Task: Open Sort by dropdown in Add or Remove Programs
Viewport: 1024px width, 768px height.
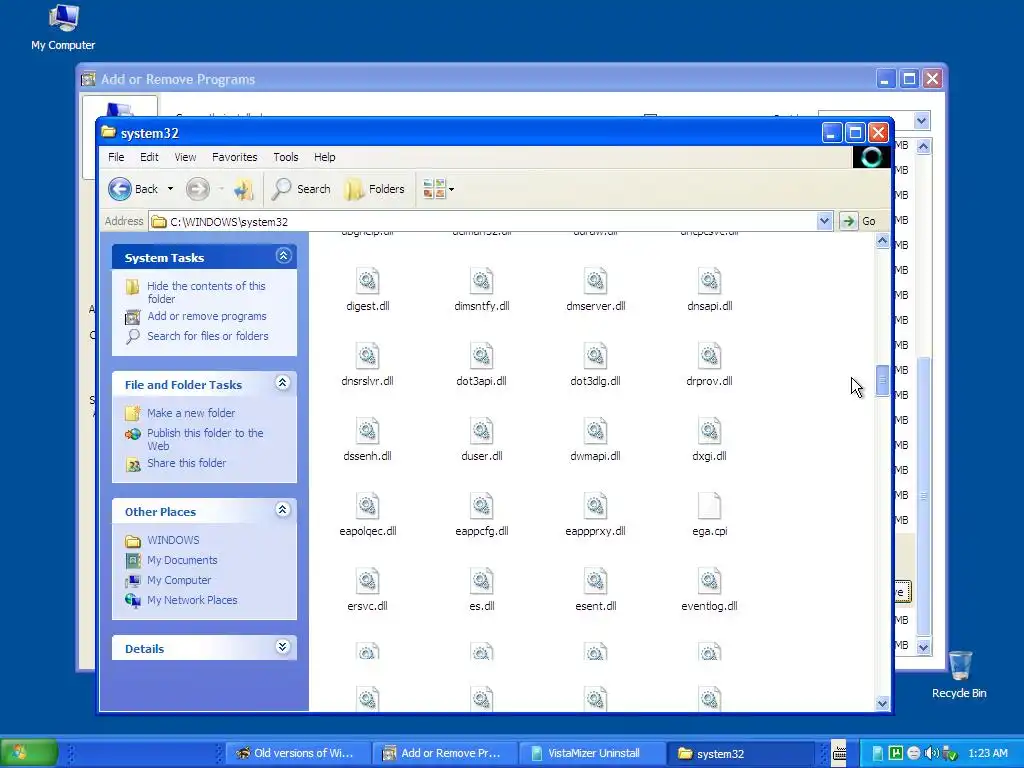Action: (x=921, y=120)
